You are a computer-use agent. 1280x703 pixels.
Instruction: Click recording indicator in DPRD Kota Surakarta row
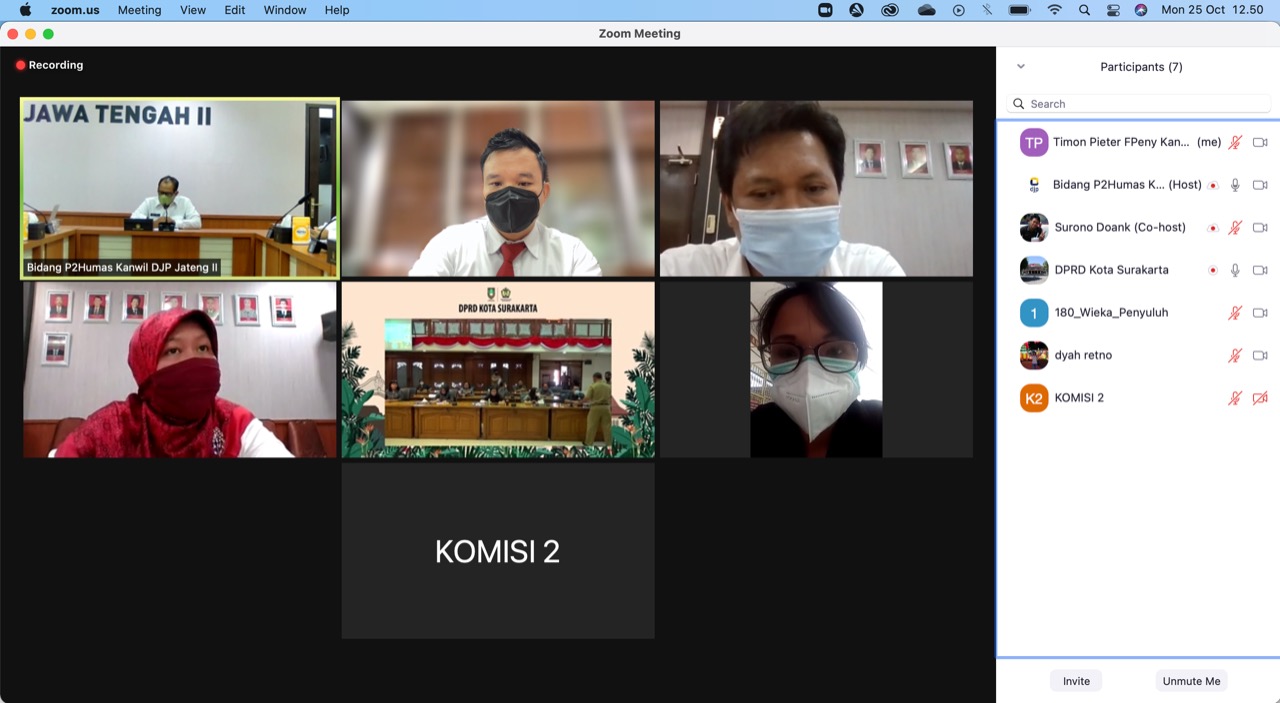[x=1213, y=270]
